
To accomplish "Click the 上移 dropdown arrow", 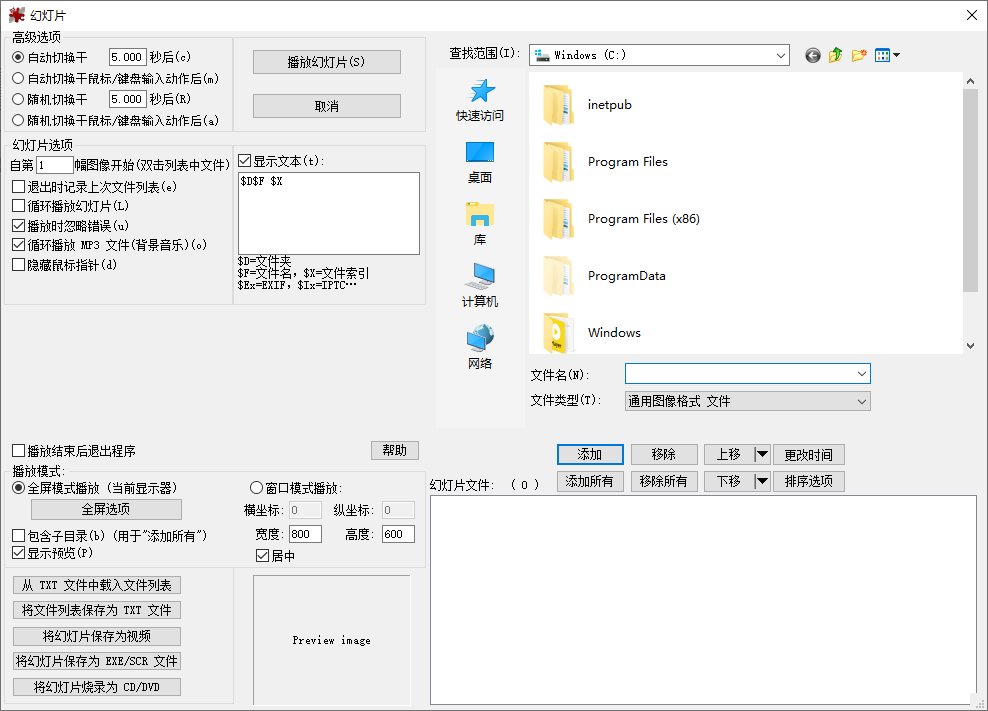I will click(762, 455).
